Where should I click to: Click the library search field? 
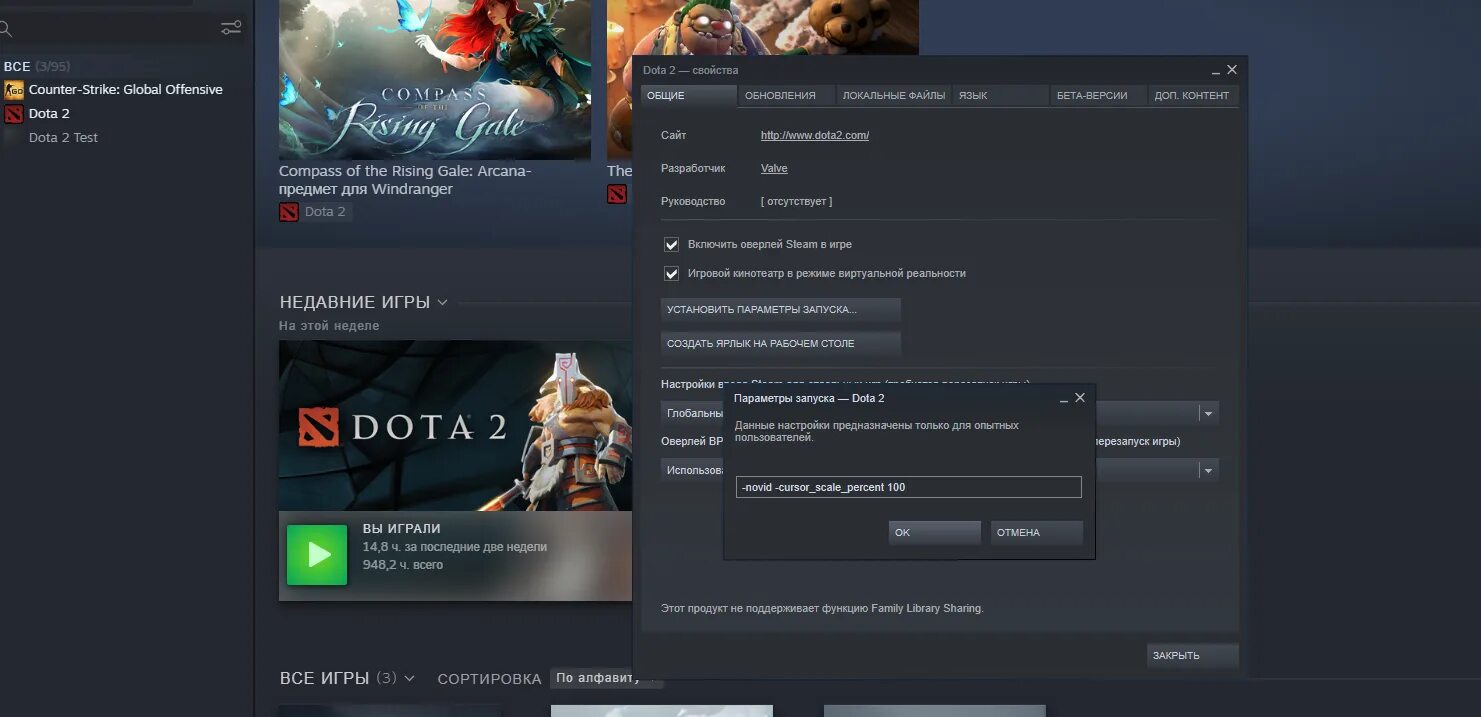click(x=110, y=28)
